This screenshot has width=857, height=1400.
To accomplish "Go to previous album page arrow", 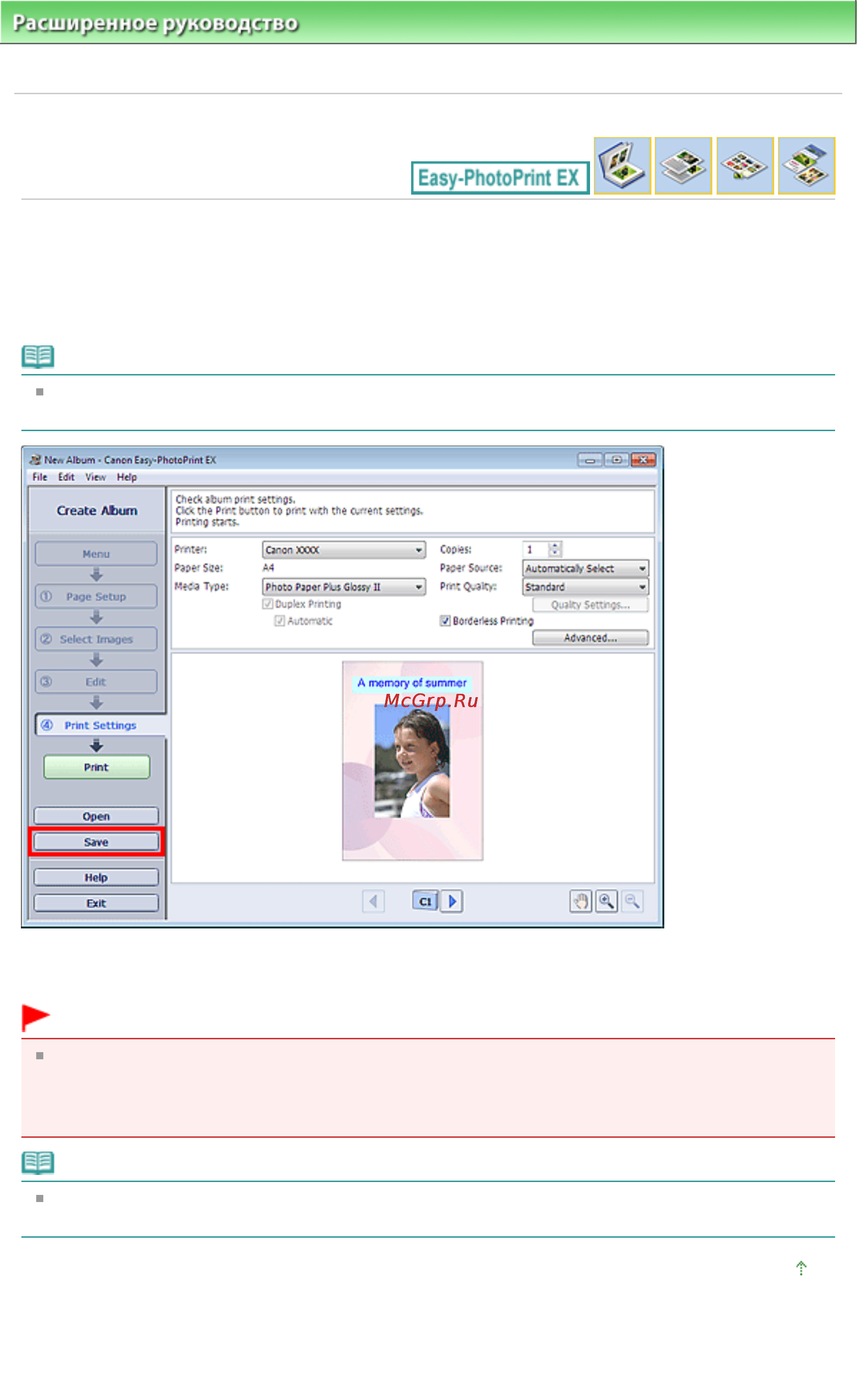I will (x=374, y=901).
